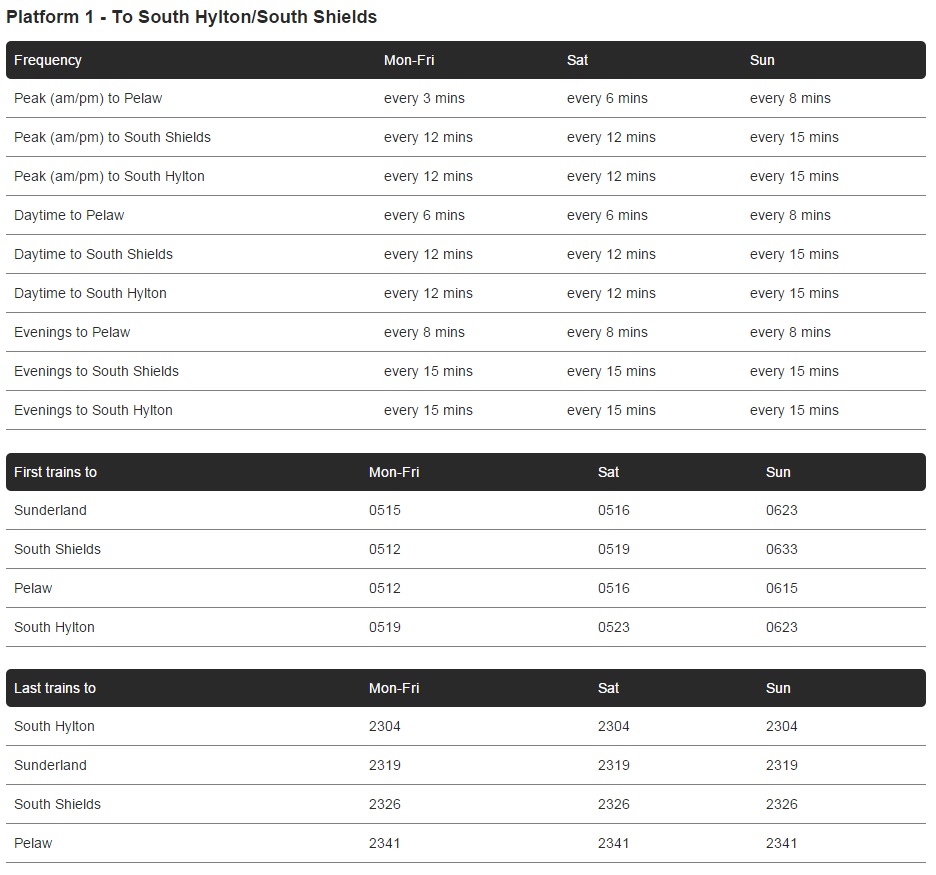Image resolution: width=936 pixels, height=875 pixels.
Task: Select the Evenings to Pelaw row label
Action: (x=72, y=332)
